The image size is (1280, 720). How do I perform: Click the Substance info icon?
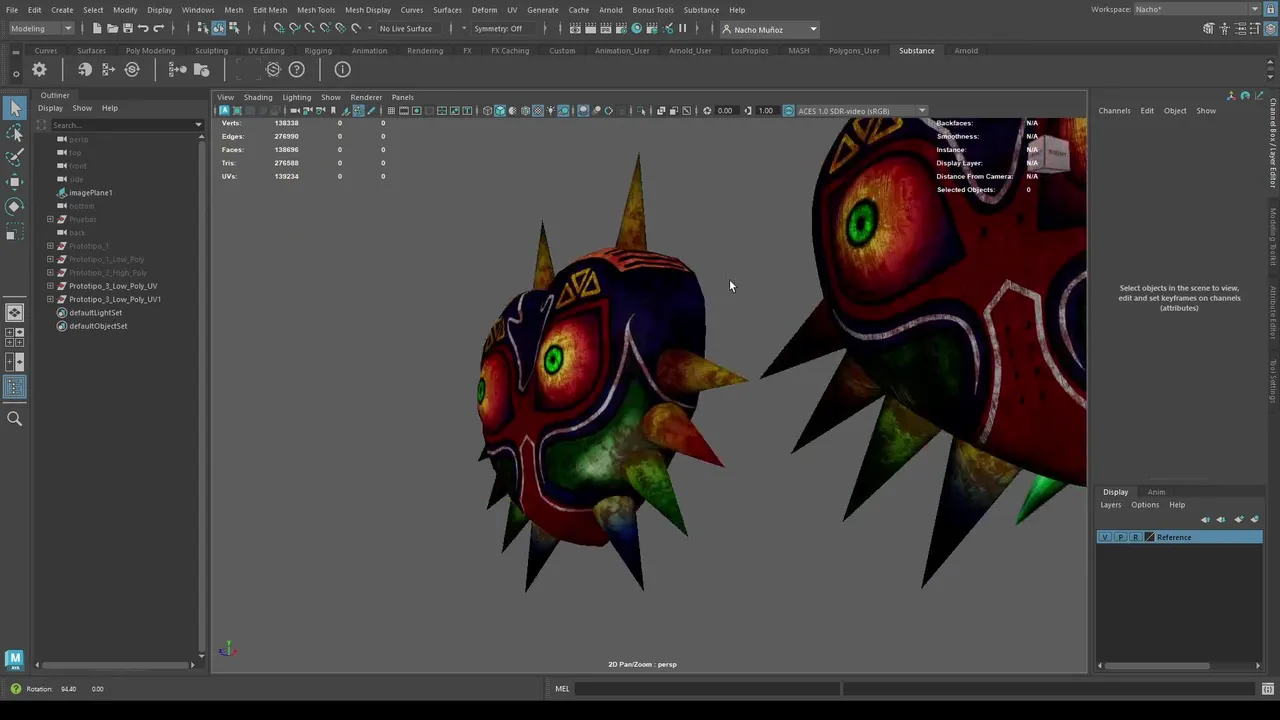click(343, 69)
